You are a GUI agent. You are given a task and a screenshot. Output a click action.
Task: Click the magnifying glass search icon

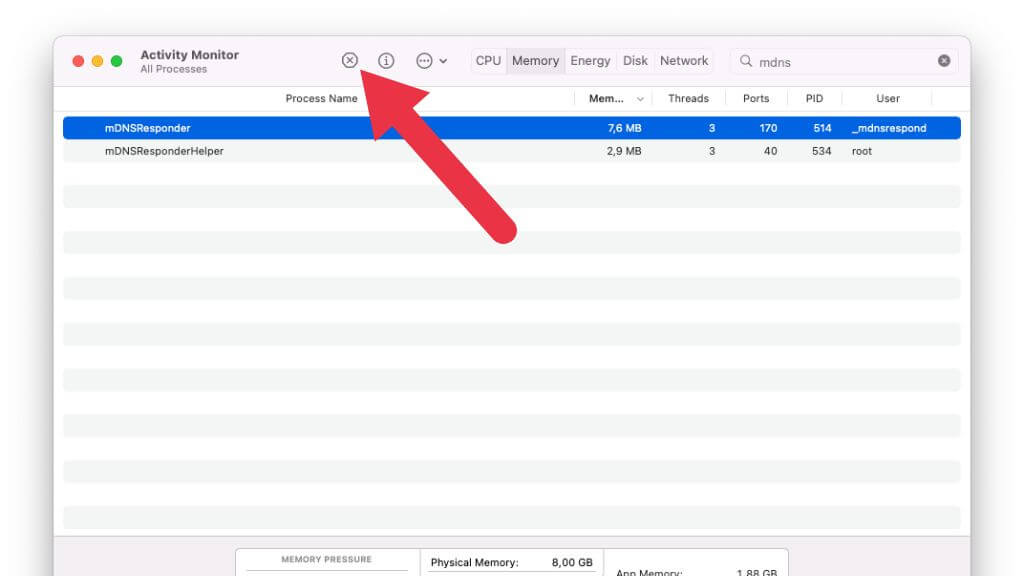coord(746,61)
